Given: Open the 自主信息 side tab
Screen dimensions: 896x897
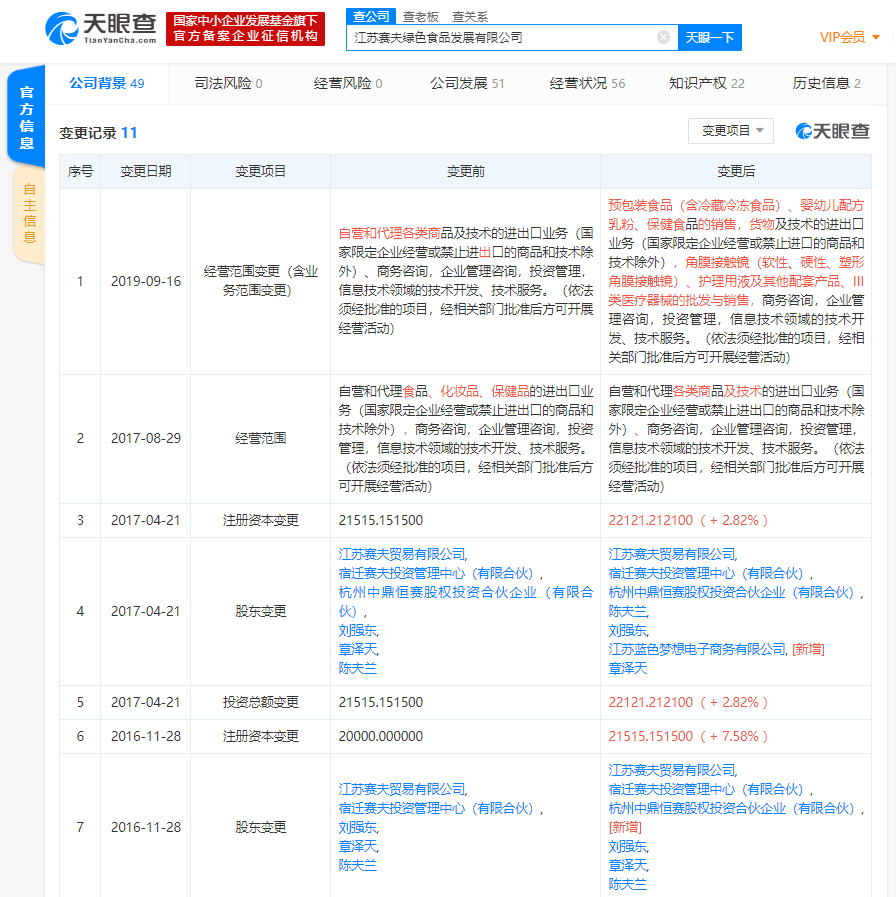Looking at the screenshot, I should 29,213.
